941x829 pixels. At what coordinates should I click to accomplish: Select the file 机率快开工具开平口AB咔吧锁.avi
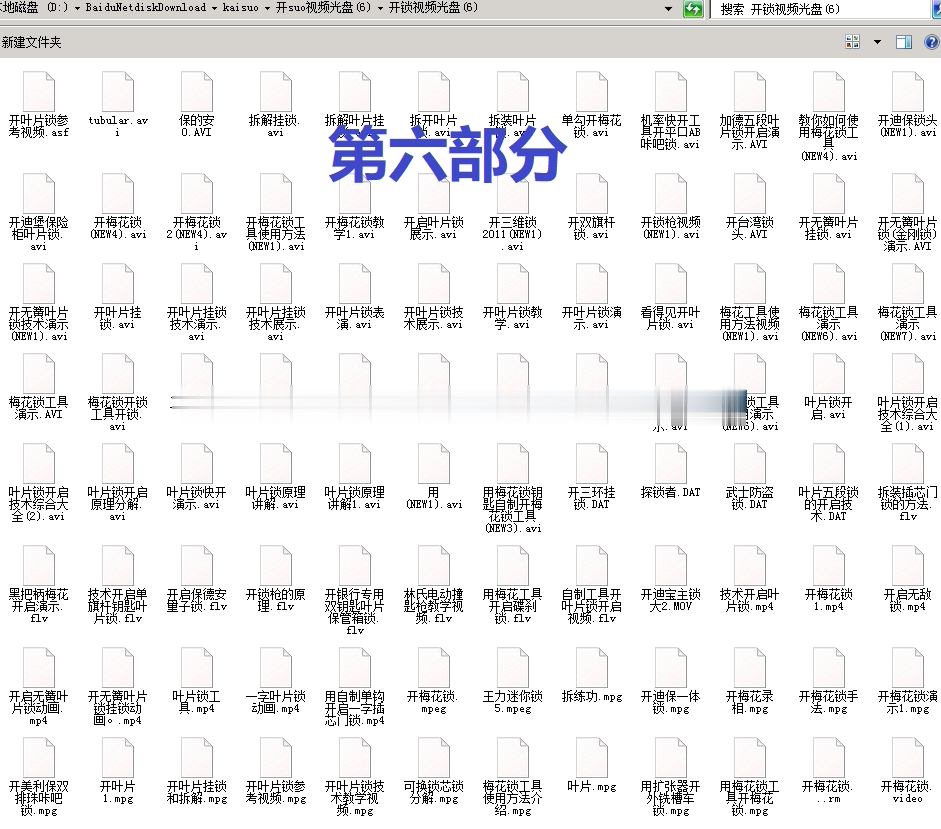click(x=670, y=111)
